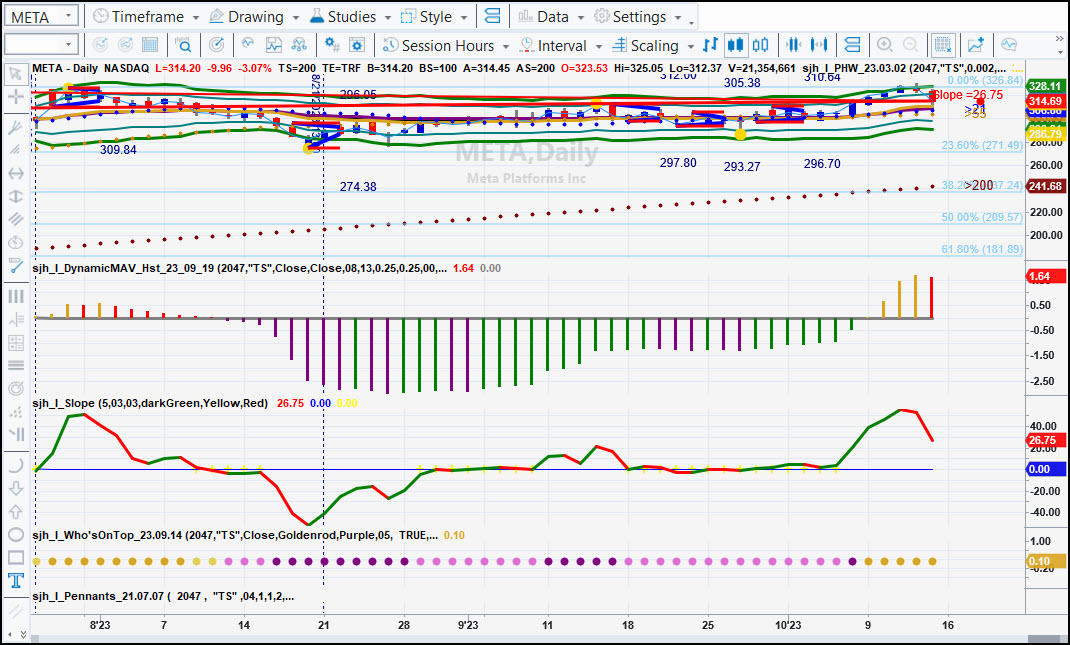Click the sjh_I_DynamicMAV_Hst indicator title
Screen dimensions: 1070x645
[239, 268]
